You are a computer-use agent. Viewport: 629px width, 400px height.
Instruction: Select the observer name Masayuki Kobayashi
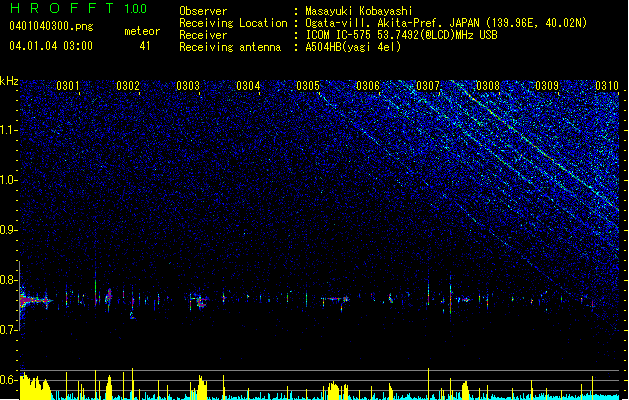[359, 11]
